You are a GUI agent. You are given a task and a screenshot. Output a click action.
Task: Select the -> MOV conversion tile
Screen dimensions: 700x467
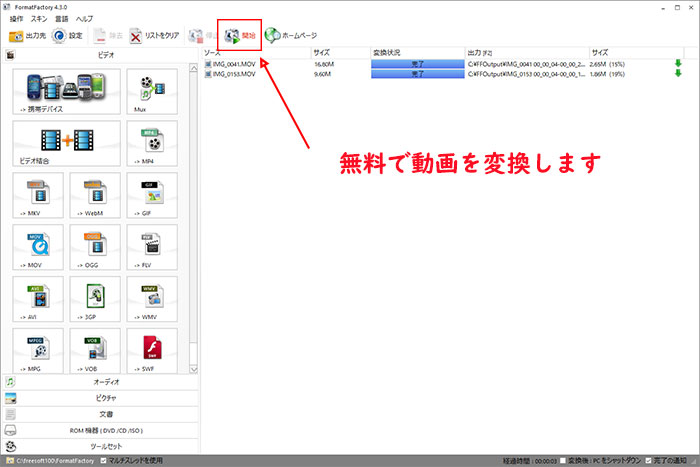(x=38, y=247)
